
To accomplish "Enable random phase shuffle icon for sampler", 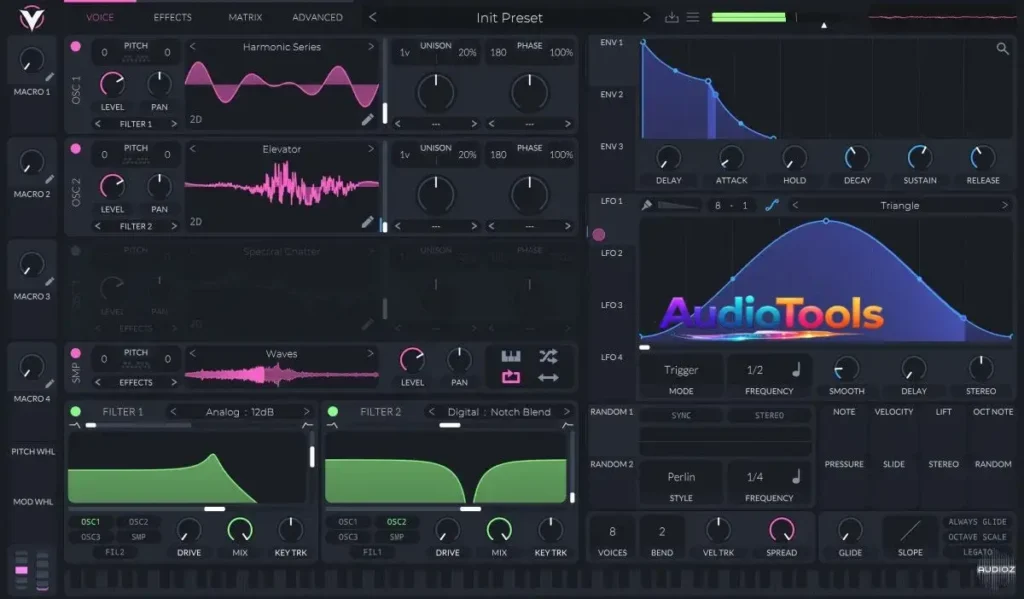I will pyautogui.click(x=548, y=356).
